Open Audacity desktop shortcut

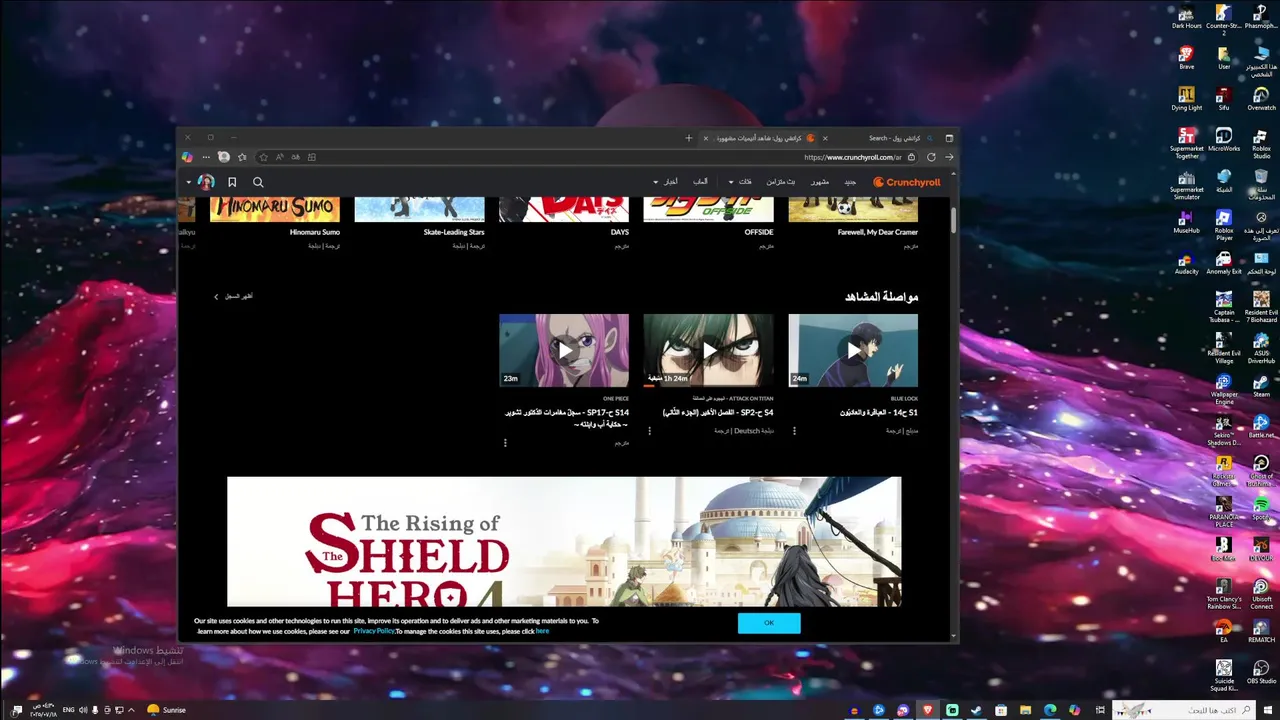(x=1186, y=263)
